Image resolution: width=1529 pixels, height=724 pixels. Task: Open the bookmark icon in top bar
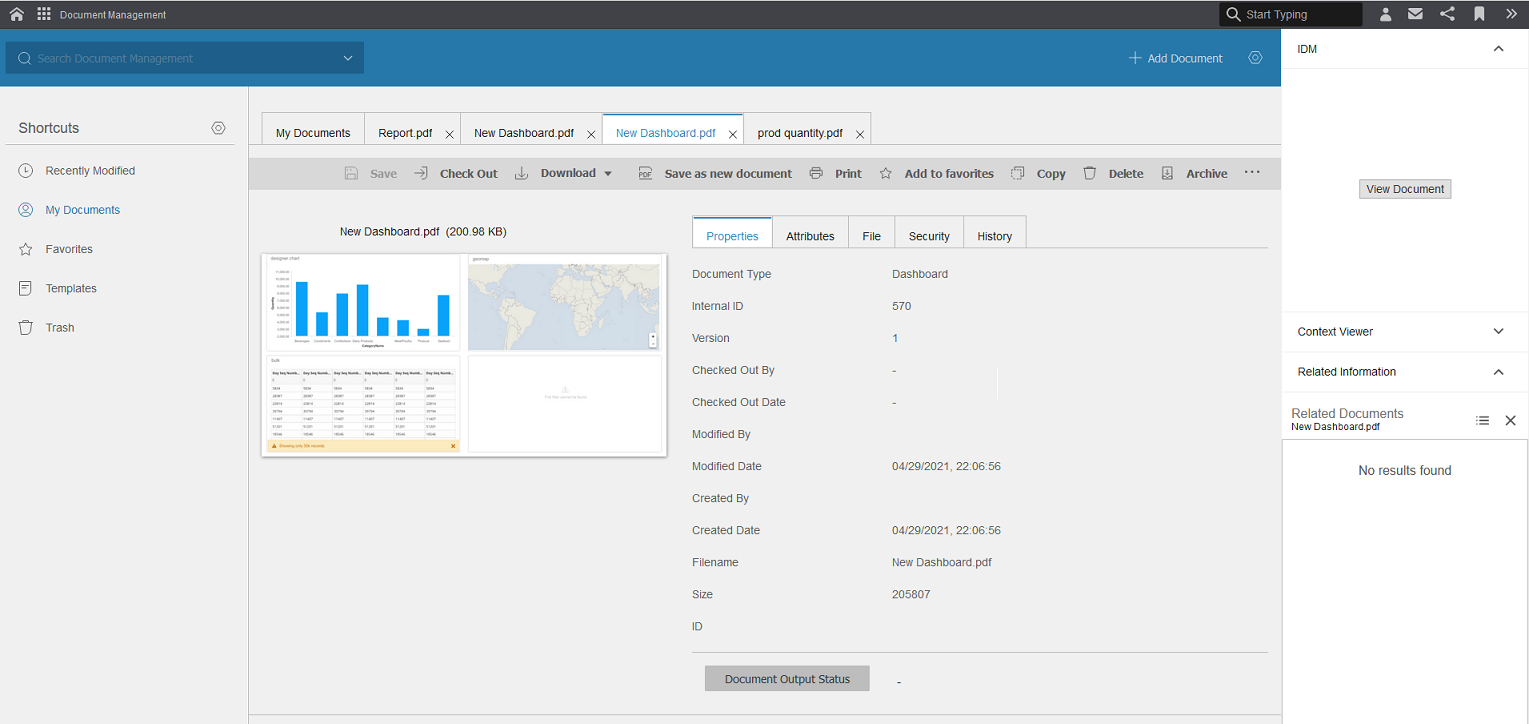point(1479,14)
